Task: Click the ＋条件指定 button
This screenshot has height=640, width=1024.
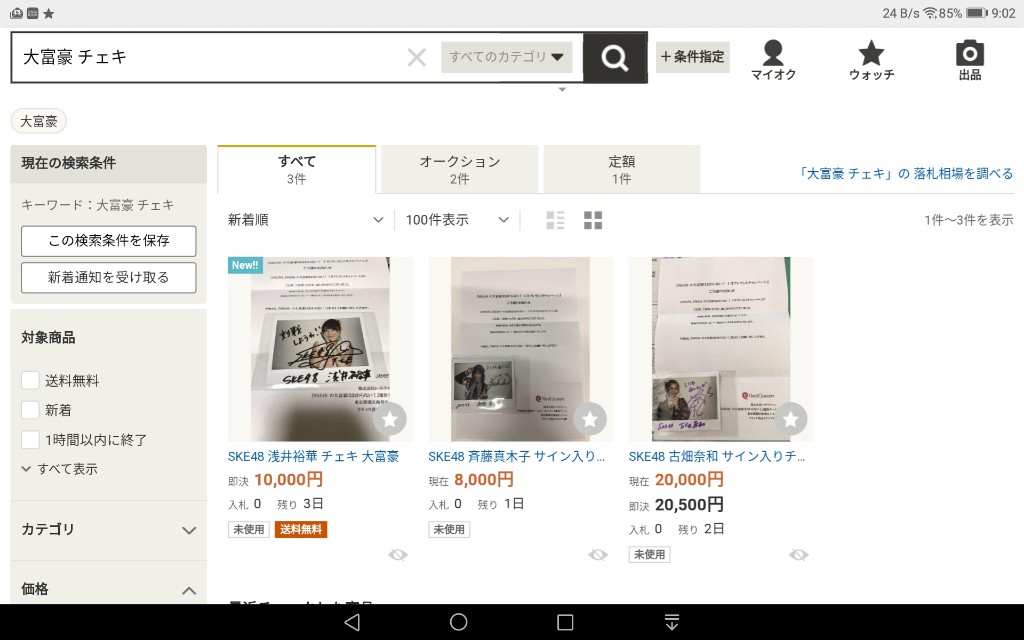Action: click(692, 57)
